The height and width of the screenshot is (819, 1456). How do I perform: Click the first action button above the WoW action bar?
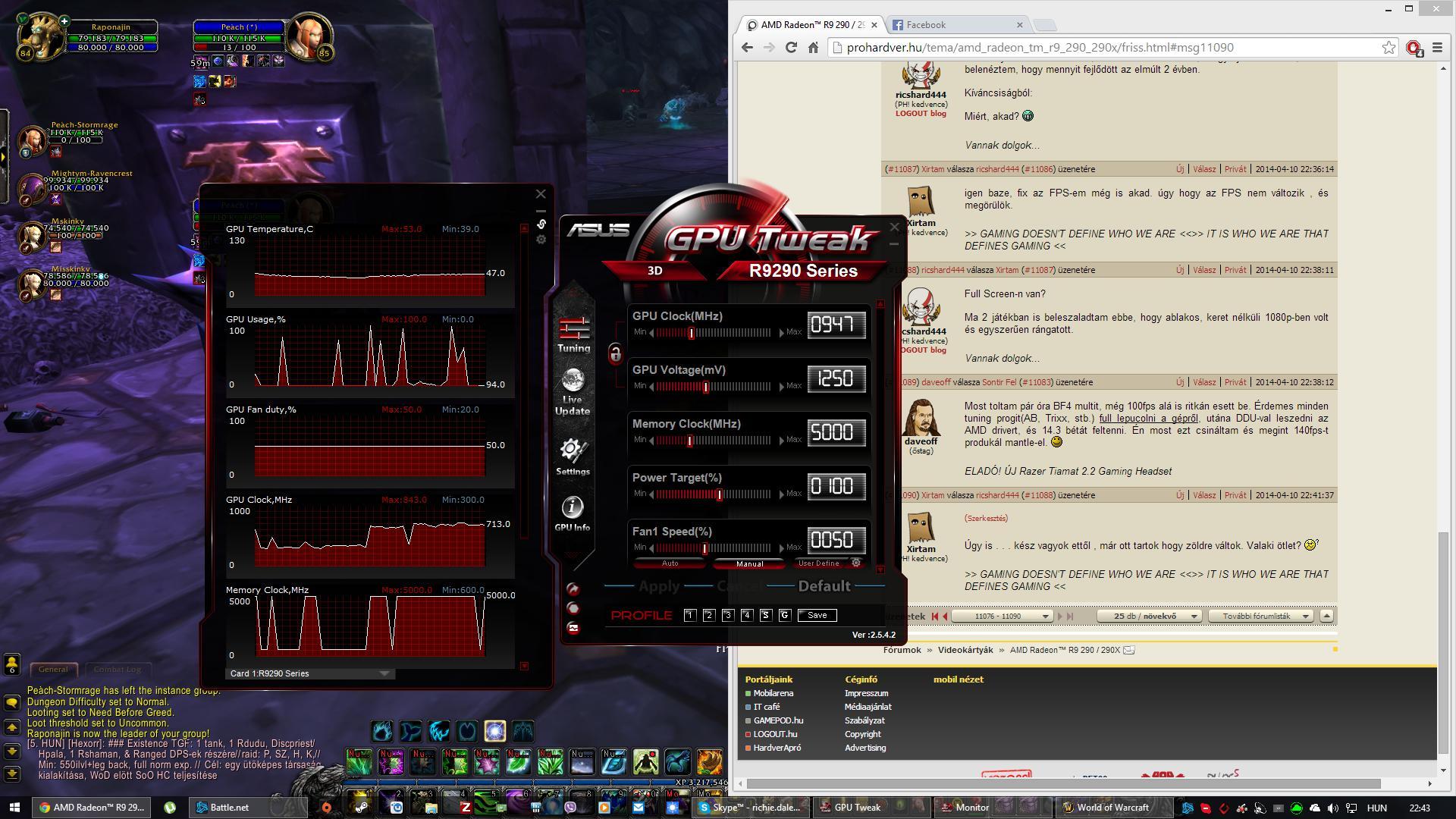(x=382, y=731)
